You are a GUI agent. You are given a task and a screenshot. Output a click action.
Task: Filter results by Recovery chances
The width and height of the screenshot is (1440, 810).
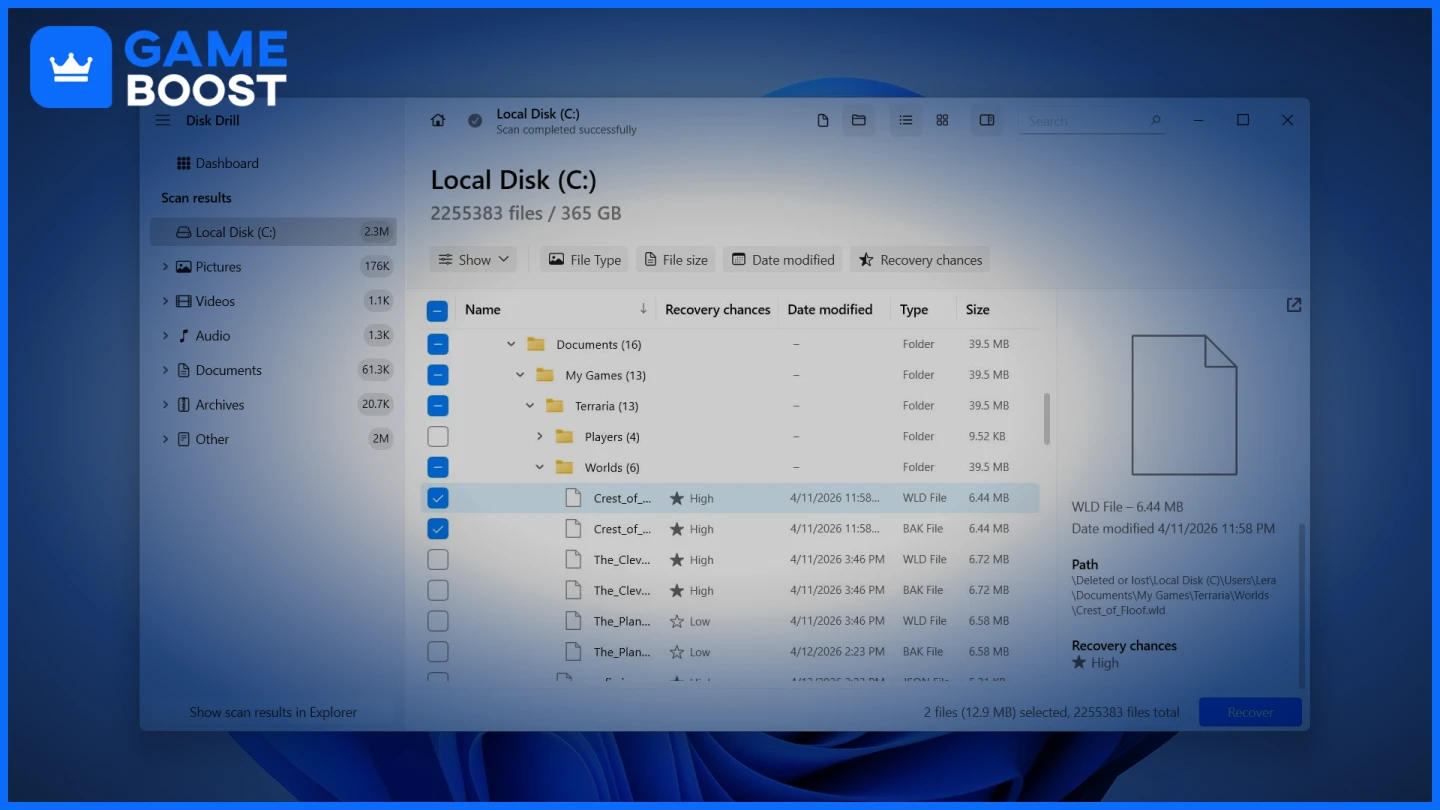919,259
